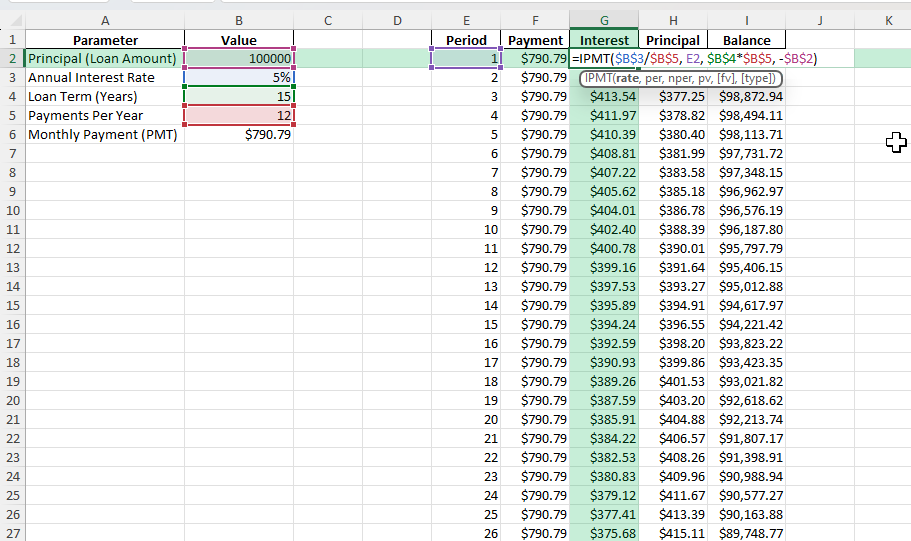The width and height of the screenshot is (911, 541).
Task: Select balance $90,163.88
Action: pos(747,514)
